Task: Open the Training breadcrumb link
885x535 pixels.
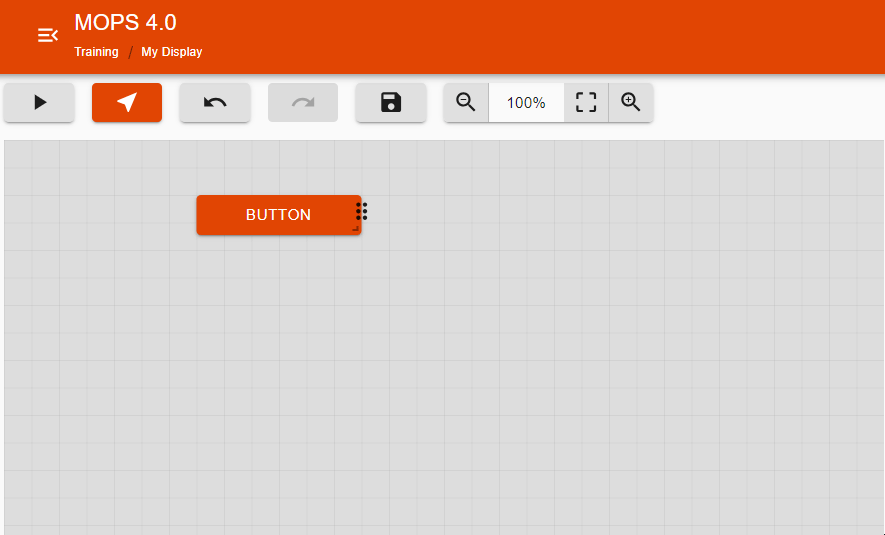Action: pos(96,52)
